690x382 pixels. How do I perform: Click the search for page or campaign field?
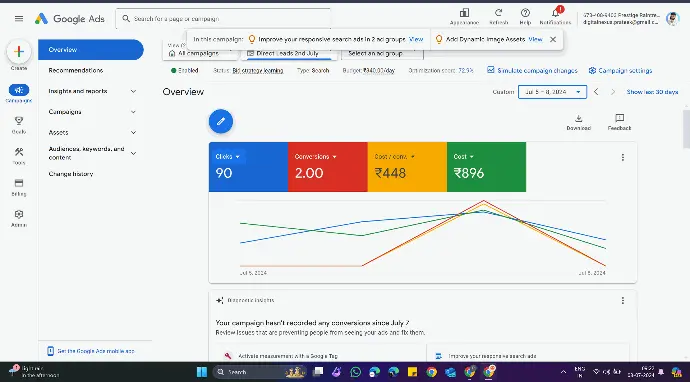[x=224, y=18]
